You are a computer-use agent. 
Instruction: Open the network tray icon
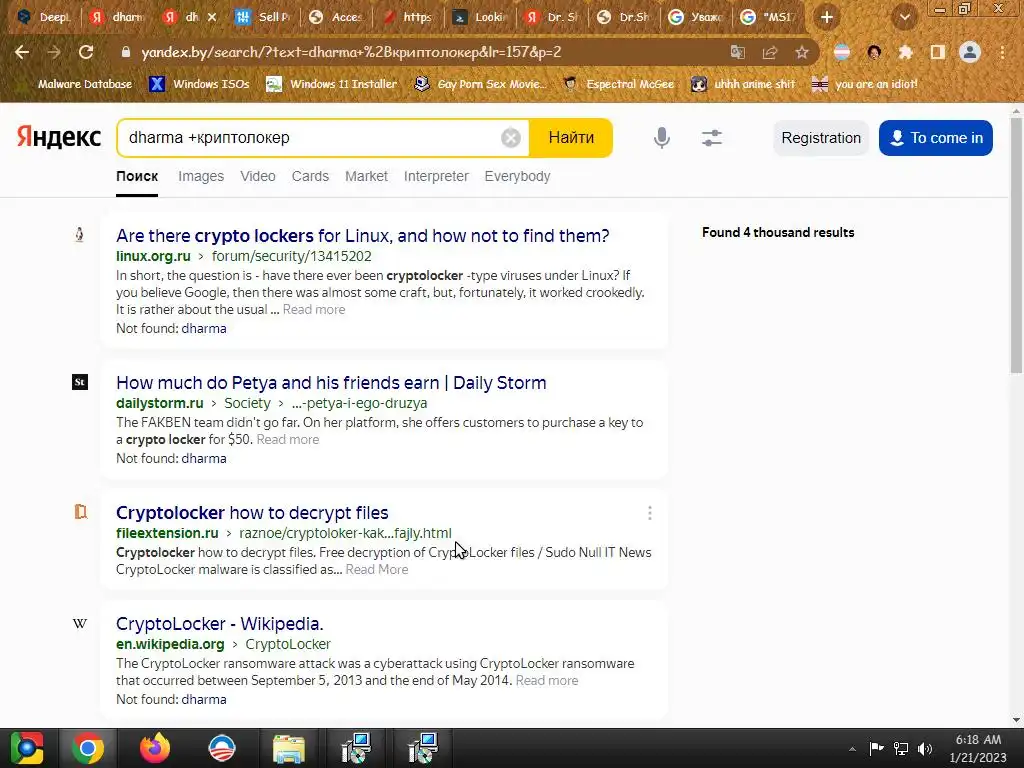pyautogui.click(x=901, y=748)
